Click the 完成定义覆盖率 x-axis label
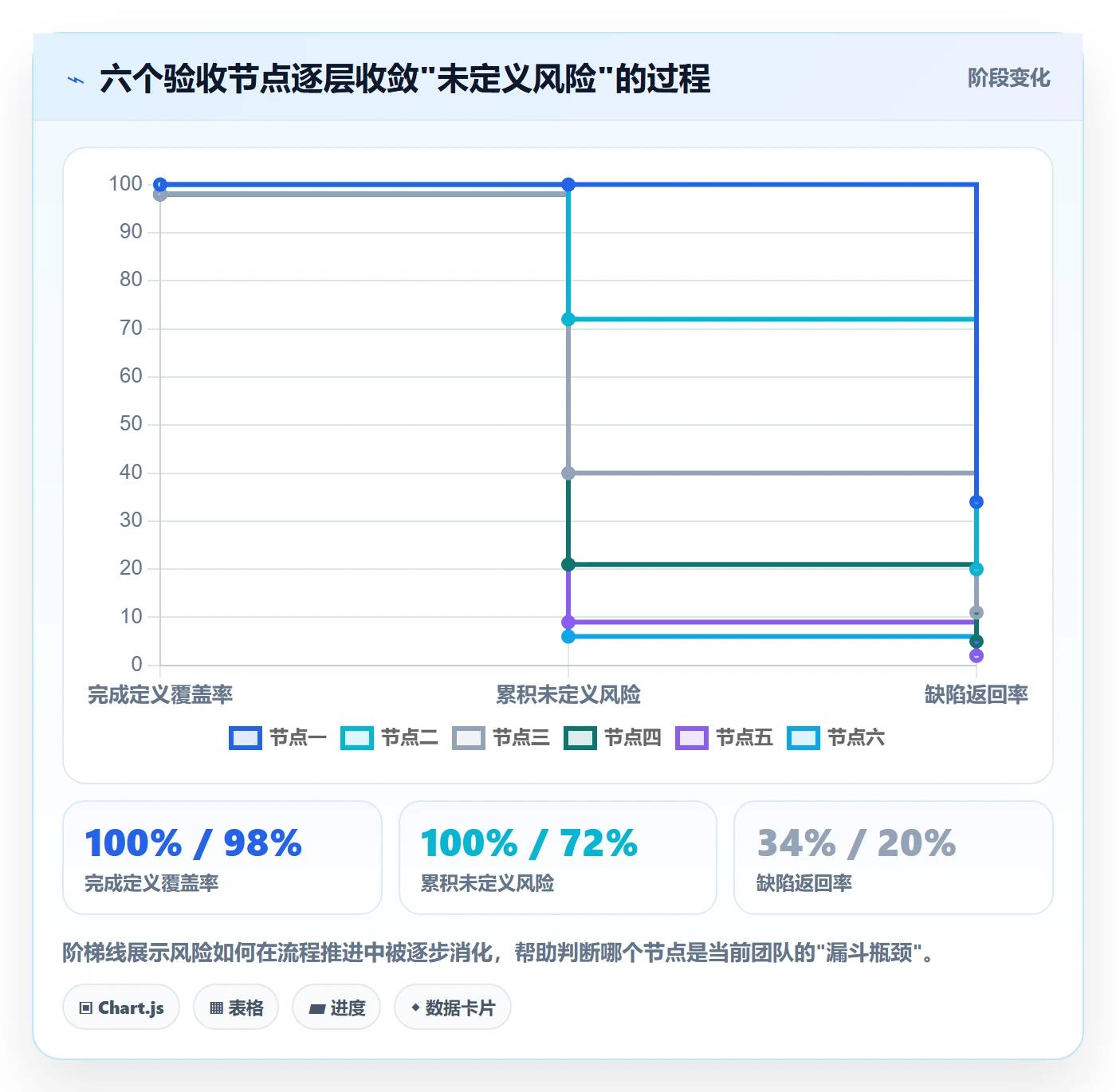The width and height of the screenshot is (1116, 1092). (160, 695)
